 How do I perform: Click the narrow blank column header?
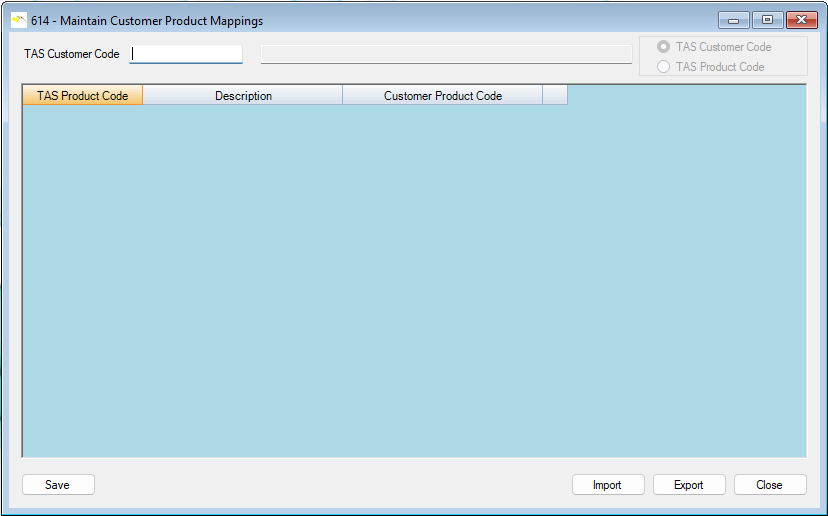(555, 96)
